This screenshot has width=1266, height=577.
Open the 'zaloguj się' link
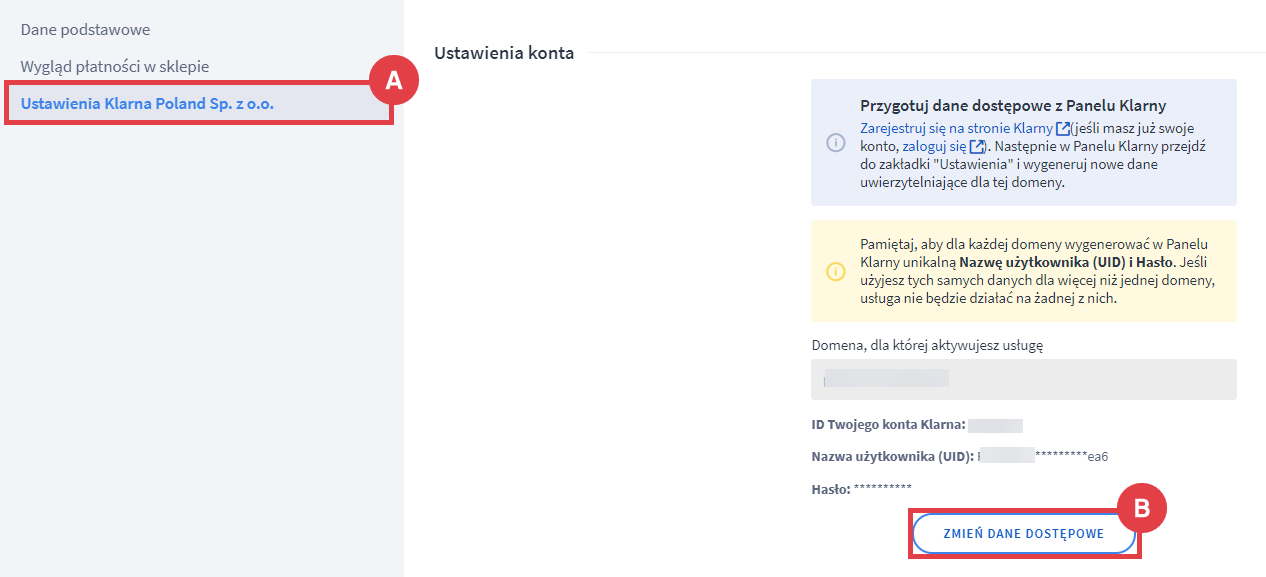[935, 146]
